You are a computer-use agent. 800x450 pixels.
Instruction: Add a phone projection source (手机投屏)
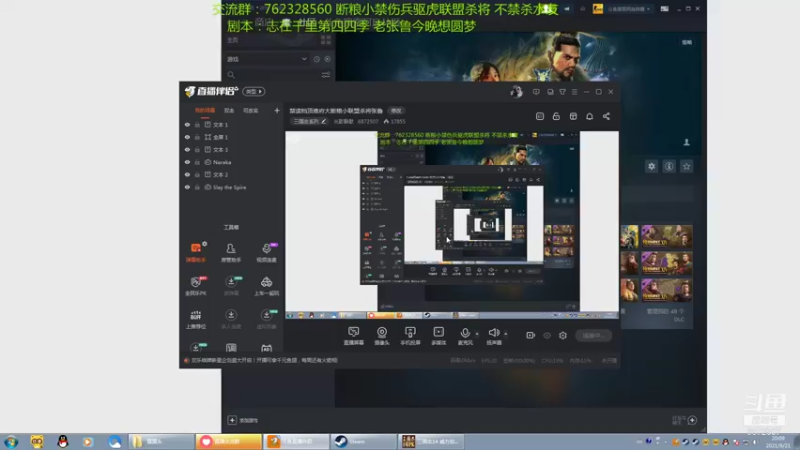tap(410, 336)
